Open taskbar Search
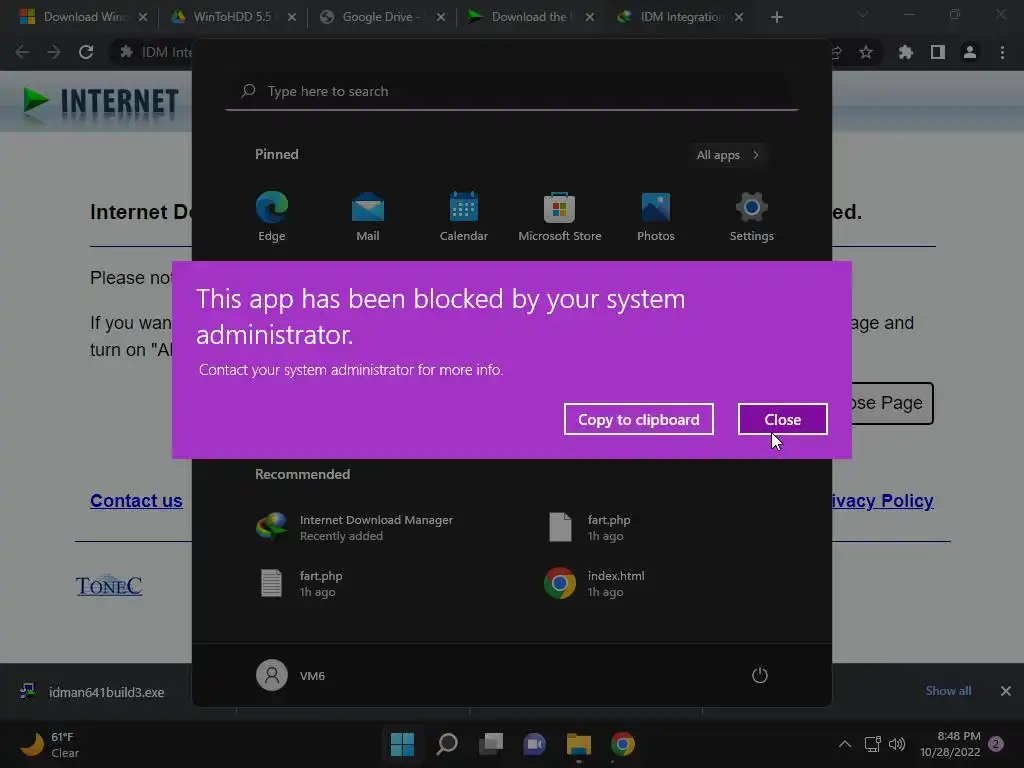Screen dimensions: 1024x768 click(447, 744)
